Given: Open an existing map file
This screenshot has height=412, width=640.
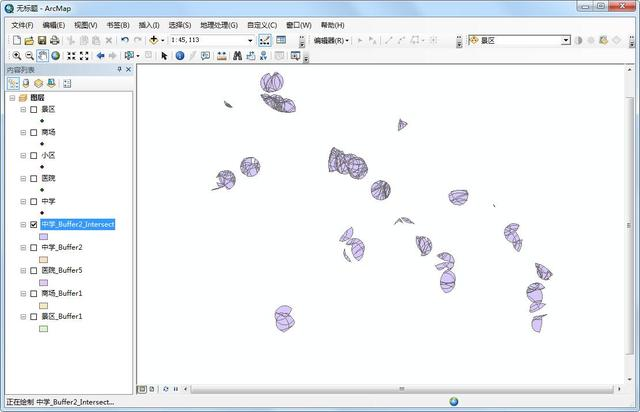Looking at the screenshot, I should 29,40.
